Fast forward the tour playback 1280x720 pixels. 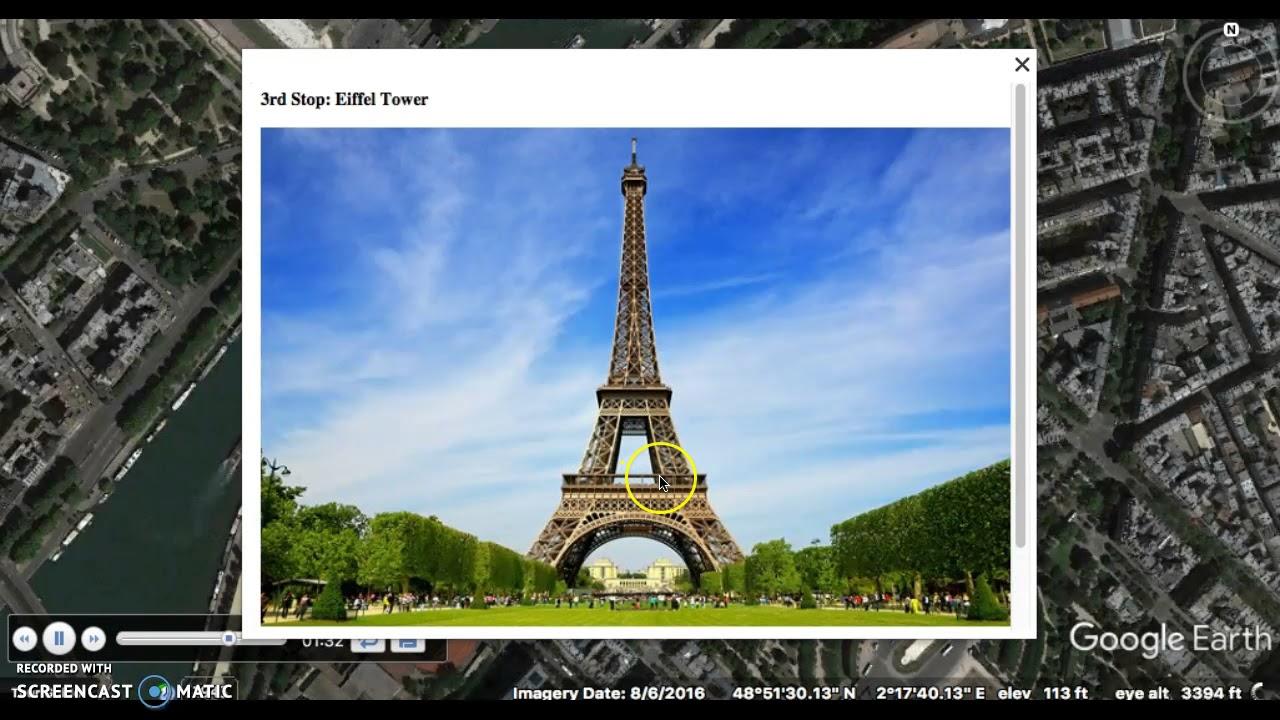(x=93, y=639)
